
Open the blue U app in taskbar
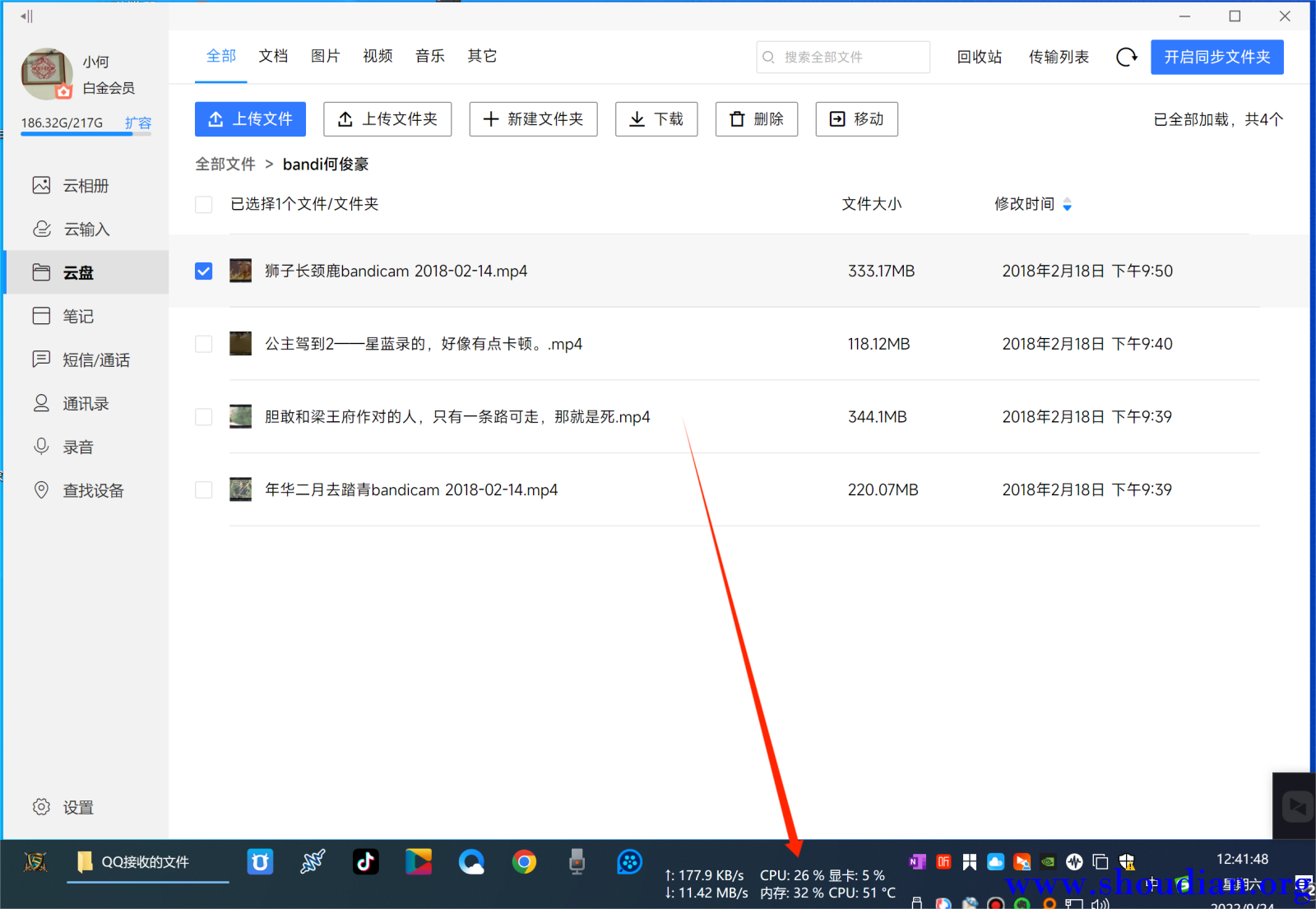click(x=260, y=861)
